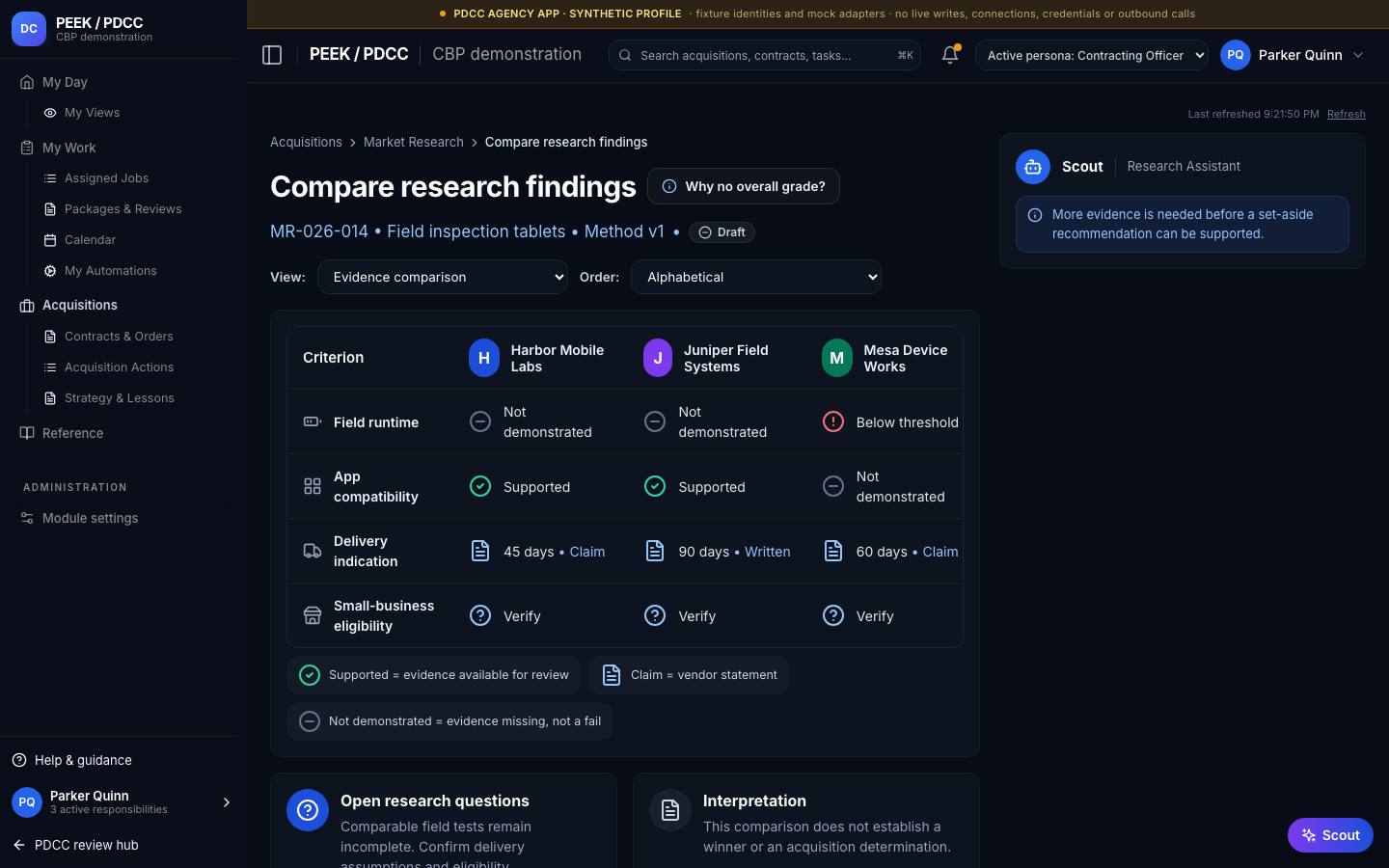Focus the search acquisitions field
This screenshot has width=1389, height=868.
tap(765, 55)
